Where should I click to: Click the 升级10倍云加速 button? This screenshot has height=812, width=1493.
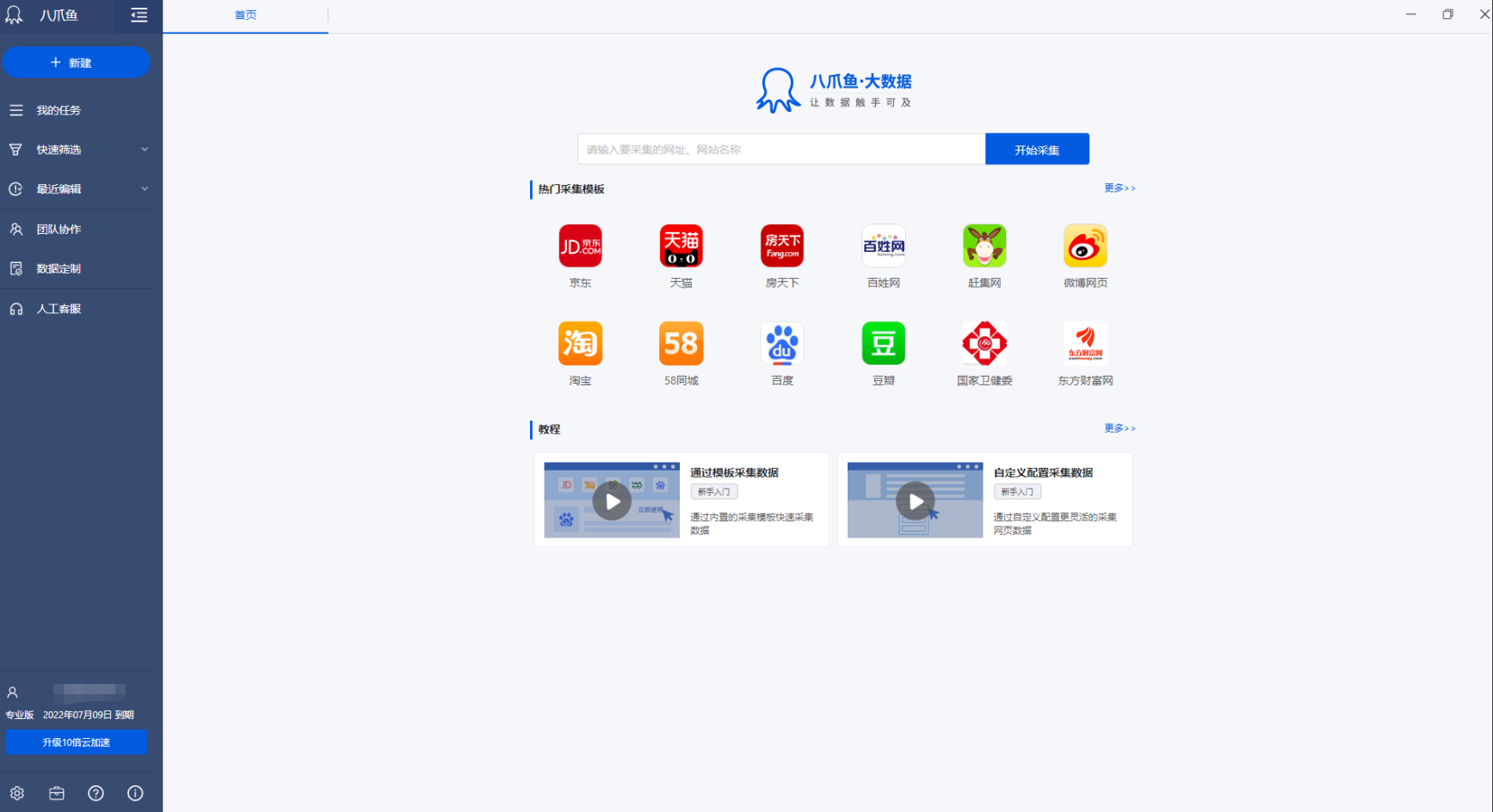click(77, 742)
